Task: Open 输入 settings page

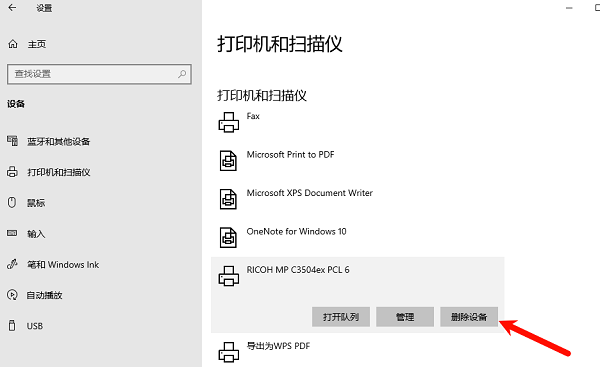Action: [36, 234]
